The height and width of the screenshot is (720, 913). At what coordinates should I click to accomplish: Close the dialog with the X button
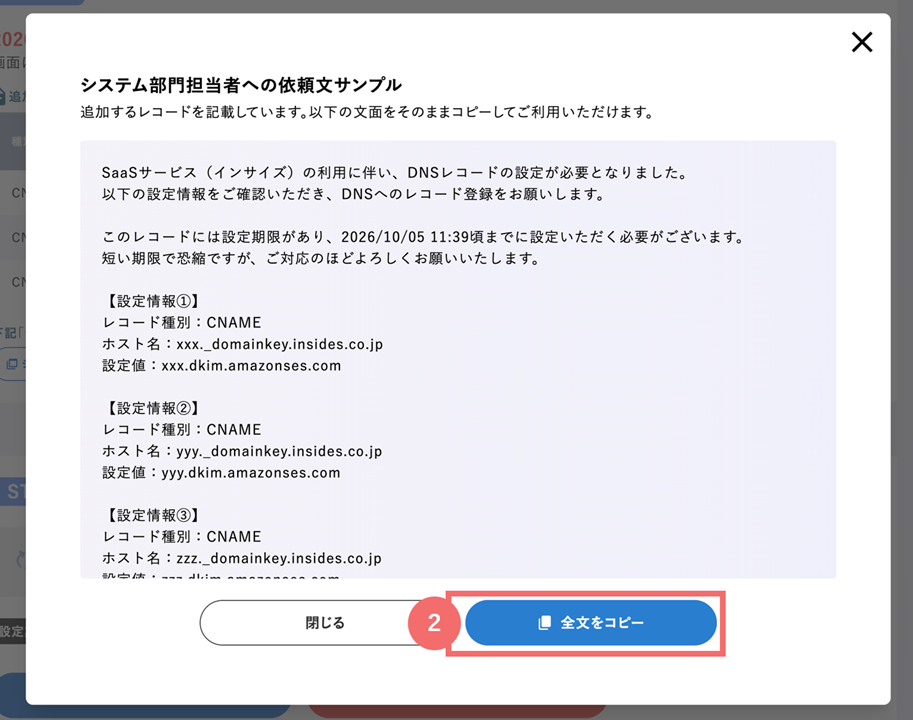point(862,42)
